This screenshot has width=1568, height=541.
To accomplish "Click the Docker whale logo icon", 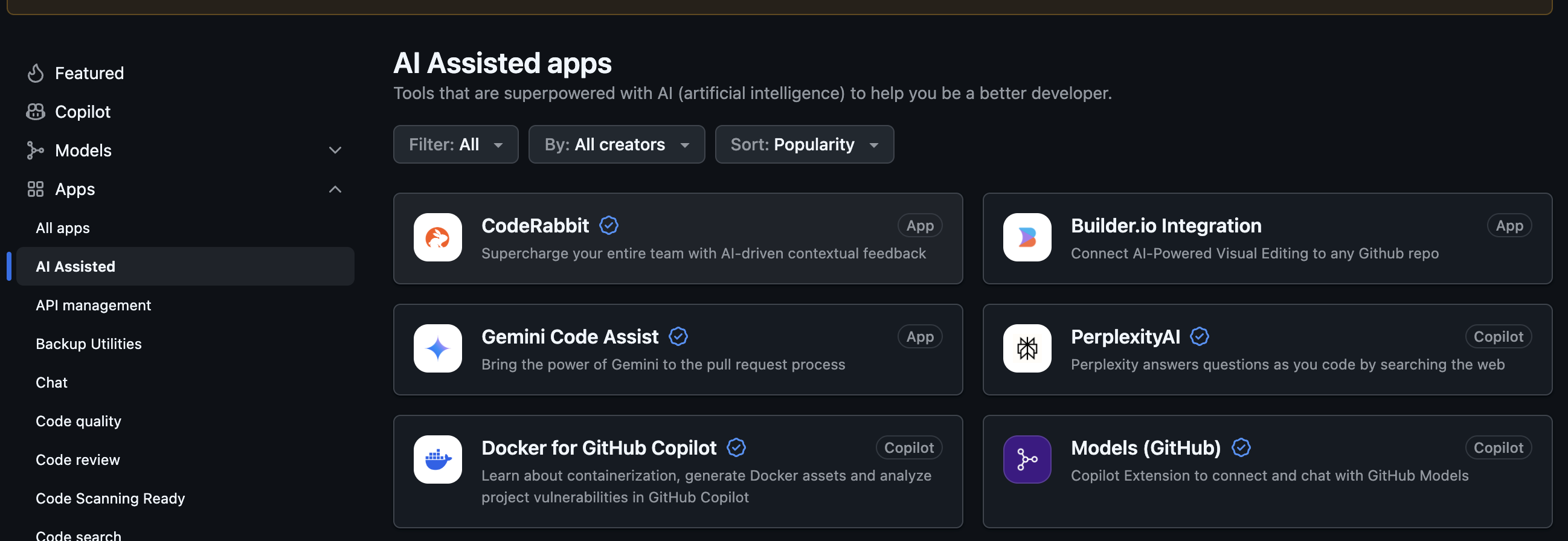I will tap(437, 459).
